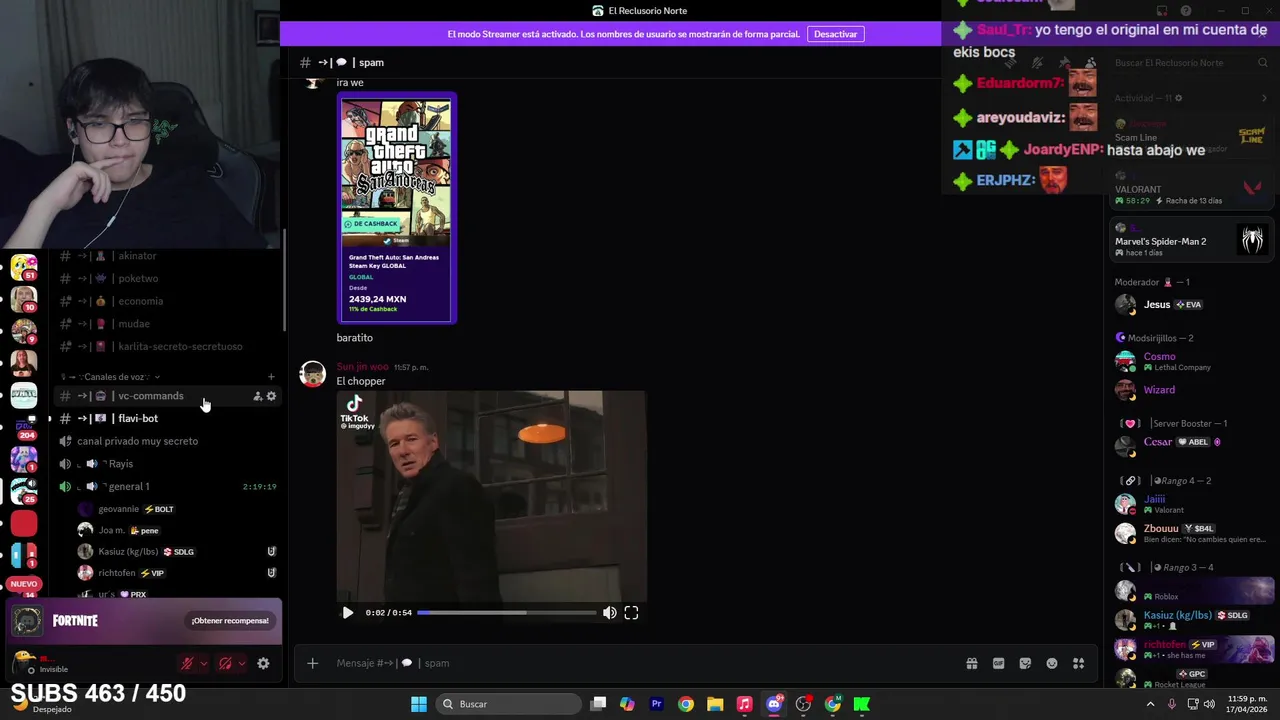Seek on the video progress bar
1280x720 pixels.
506,613
